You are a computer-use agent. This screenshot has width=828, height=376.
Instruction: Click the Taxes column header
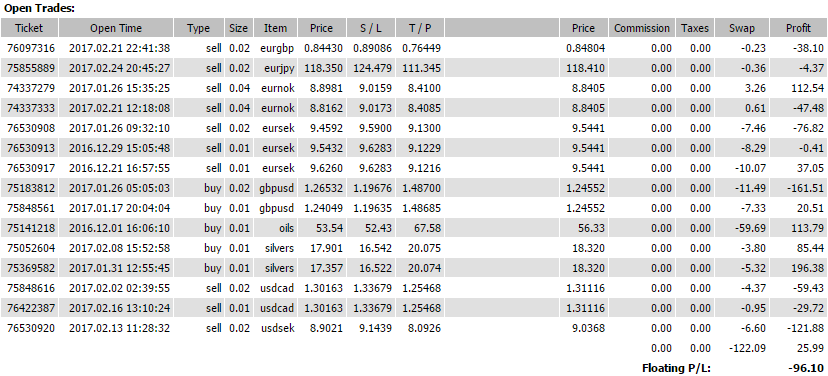pos(695,29)
